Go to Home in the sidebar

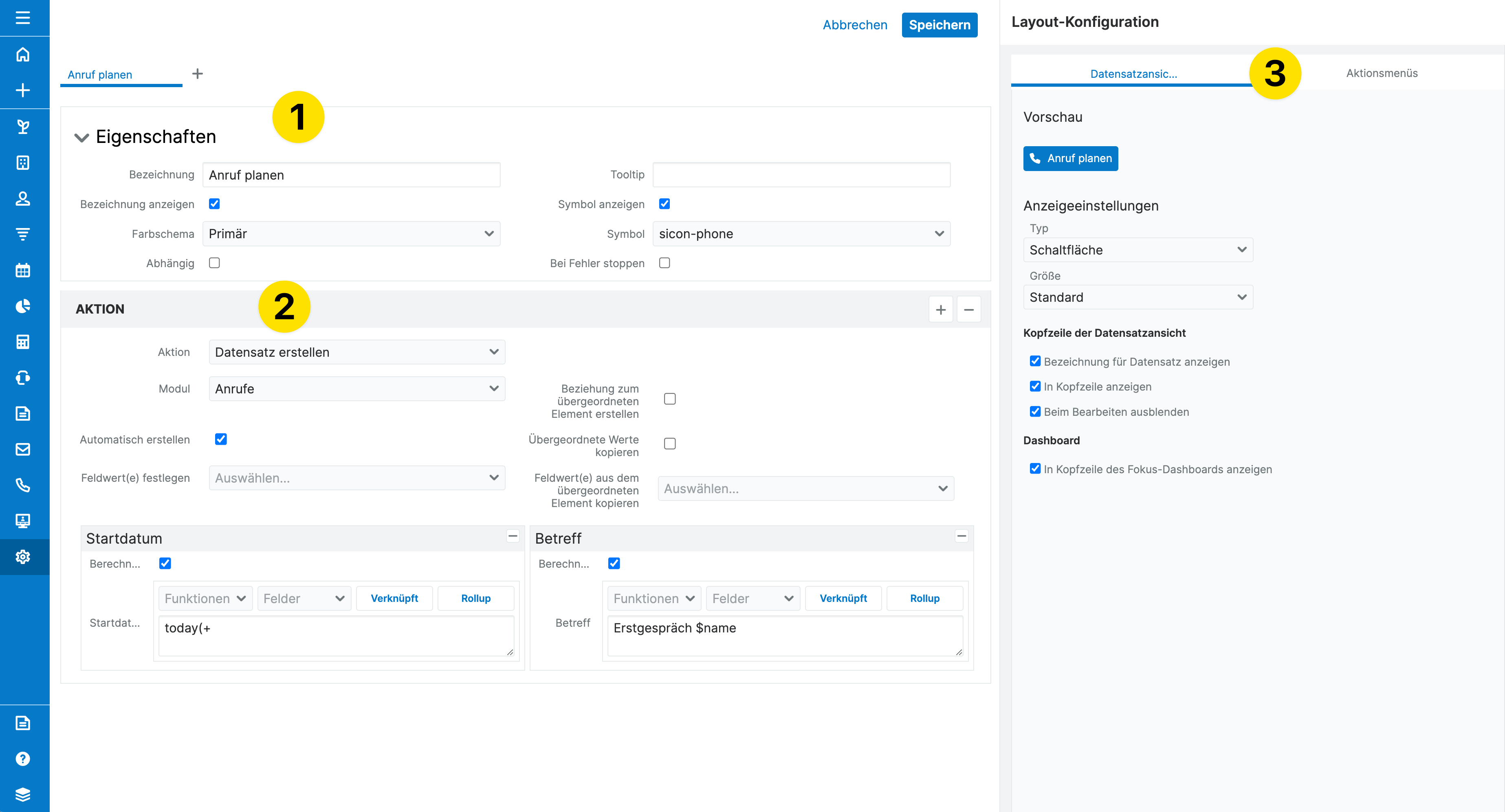point(23,54)
